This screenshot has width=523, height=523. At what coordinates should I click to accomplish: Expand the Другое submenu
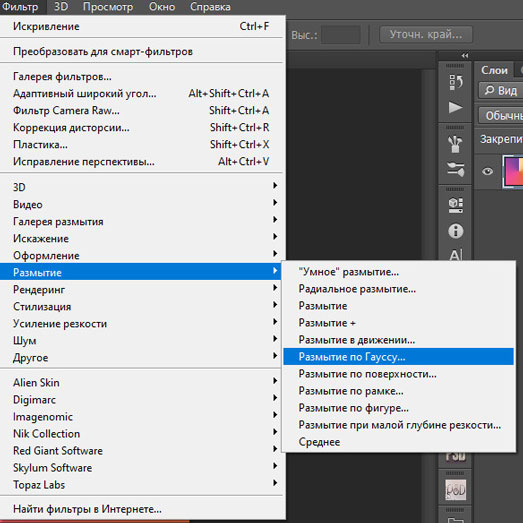click(x=141, y=357)
